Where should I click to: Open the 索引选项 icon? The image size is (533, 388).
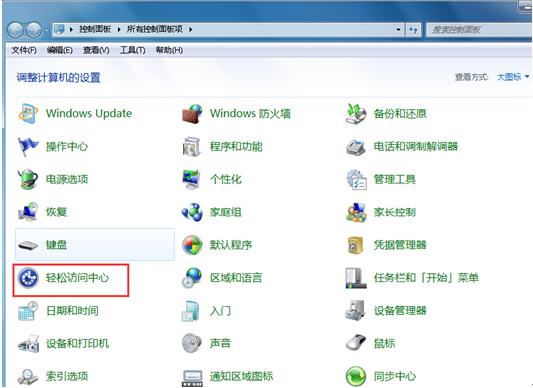coord(28,376)
